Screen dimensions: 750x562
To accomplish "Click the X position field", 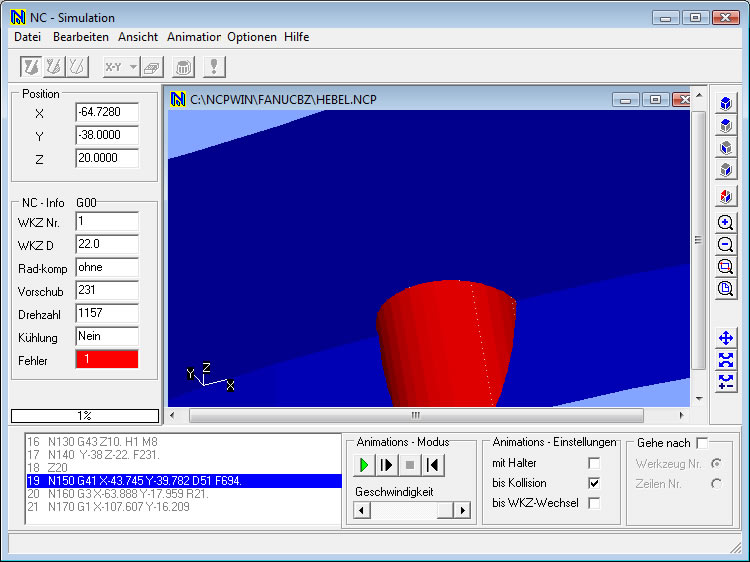I will point(107,112).
